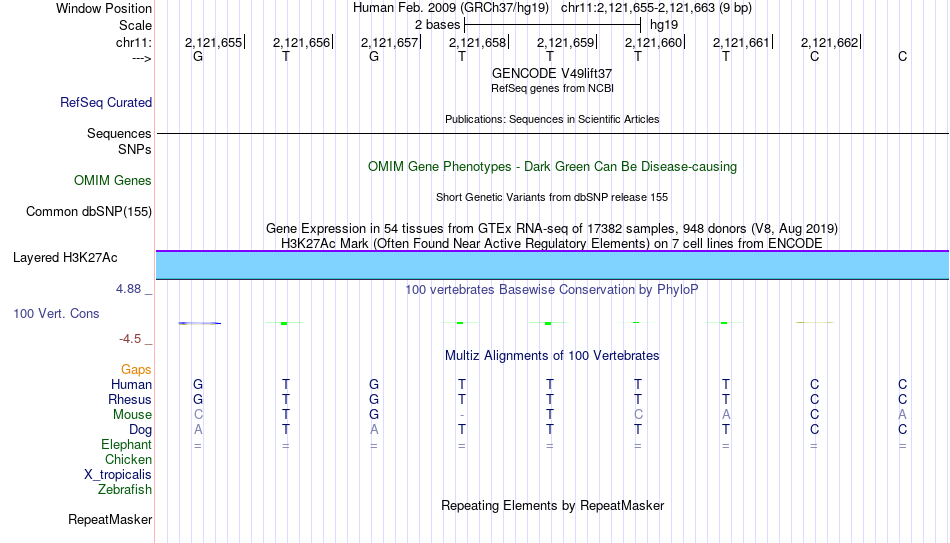Click 'Short Genetic Variants from dbSNP release 155'
950x543 pixels.
(x=552, y=198)
